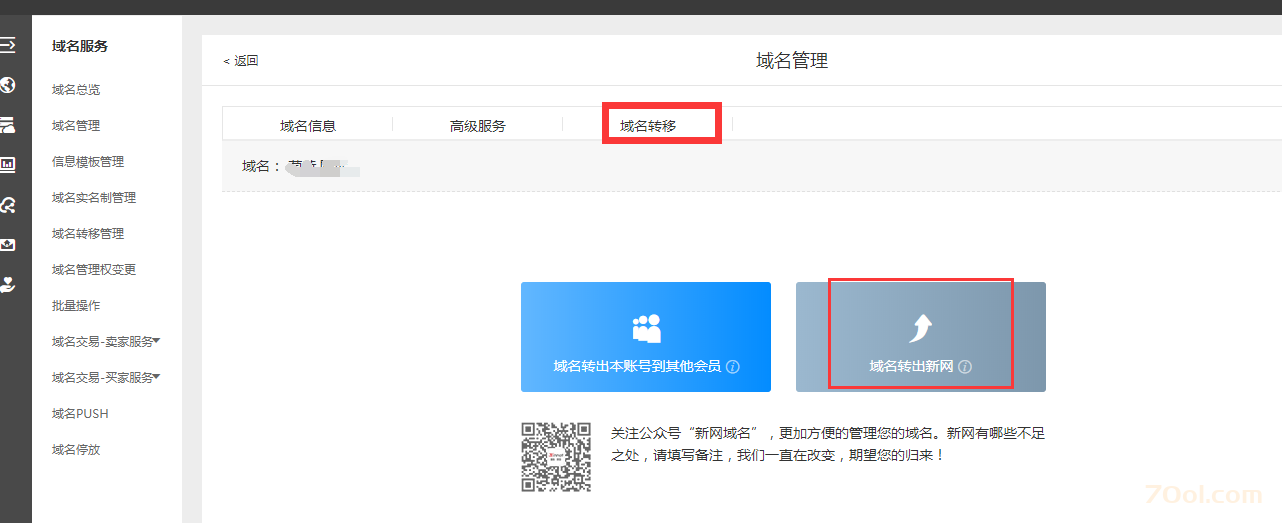Viewport: 1282px width, 523px height.
Task: Open the monitor chart icon in sidebar
Action: click(x=7, y=165)
